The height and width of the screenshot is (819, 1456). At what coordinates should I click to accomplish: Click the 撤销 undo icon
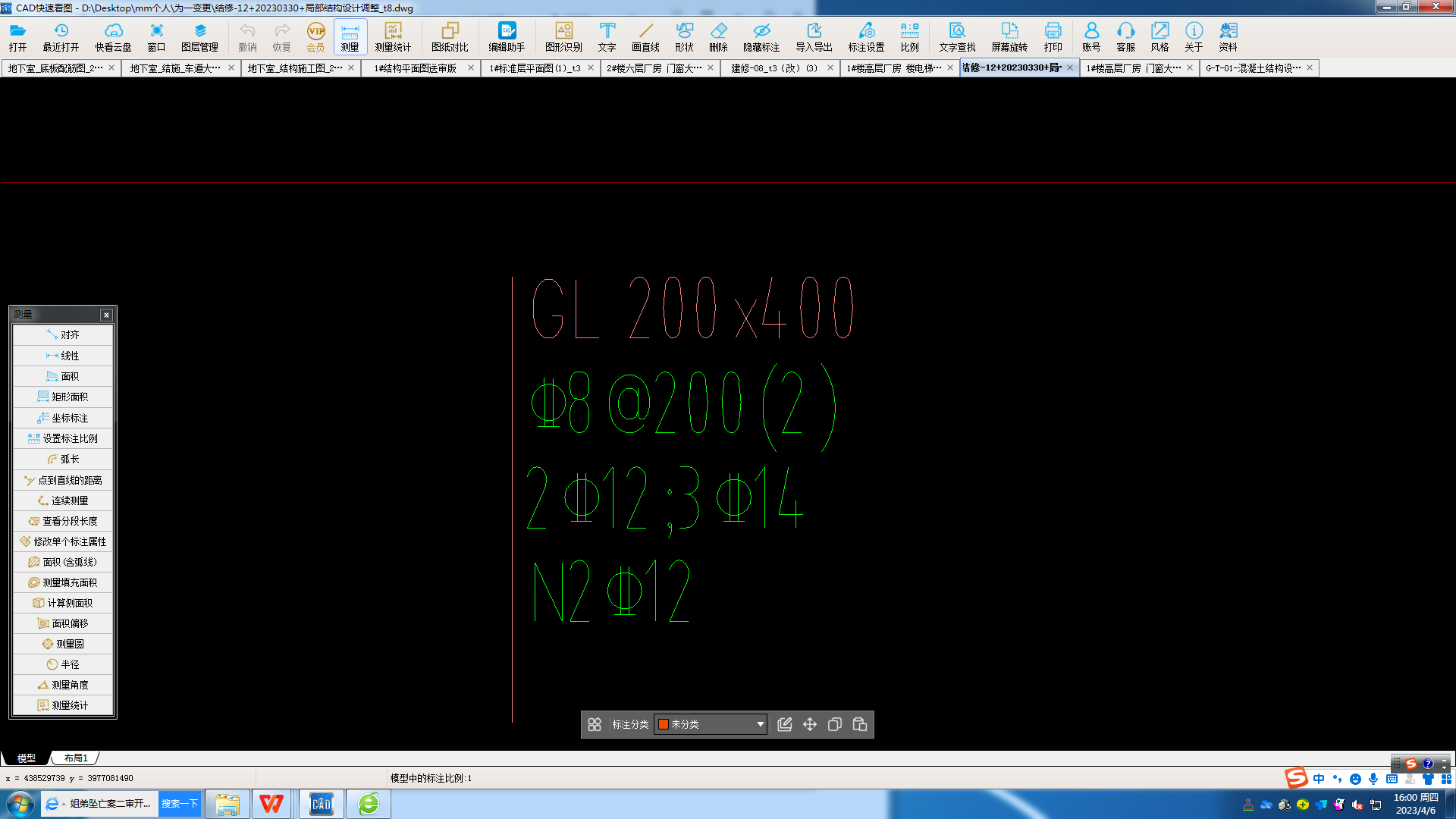(247, 36)
